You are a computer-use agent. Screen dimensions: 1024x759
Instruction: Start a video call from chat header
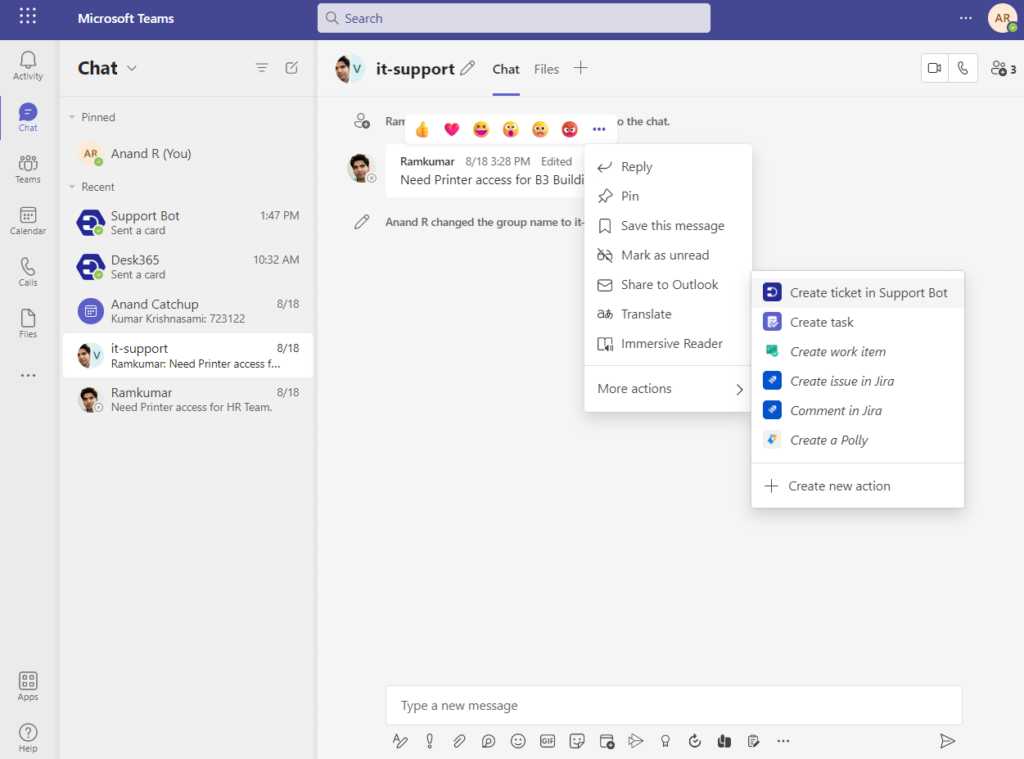point(935,68)
